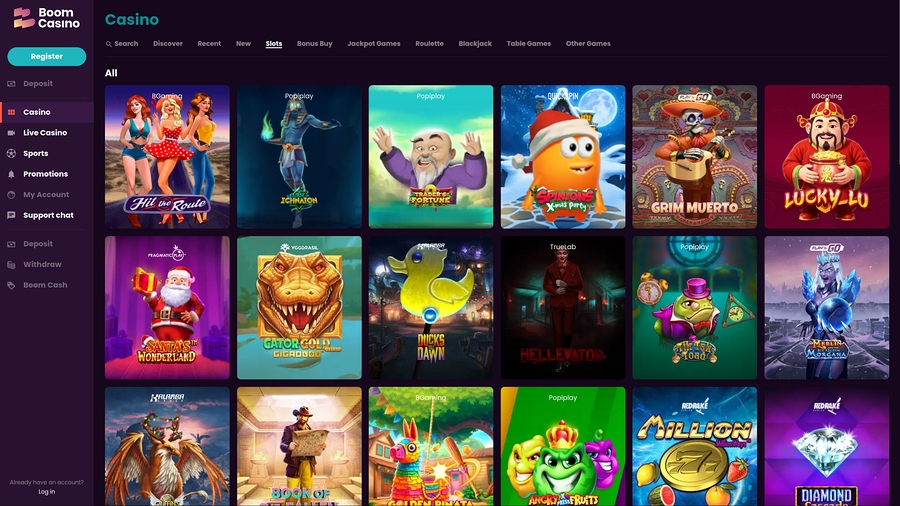The height and width of the screenshot is (506, 900).
Task: Open the Roulette category tab
Action: [x=429, y=44]
